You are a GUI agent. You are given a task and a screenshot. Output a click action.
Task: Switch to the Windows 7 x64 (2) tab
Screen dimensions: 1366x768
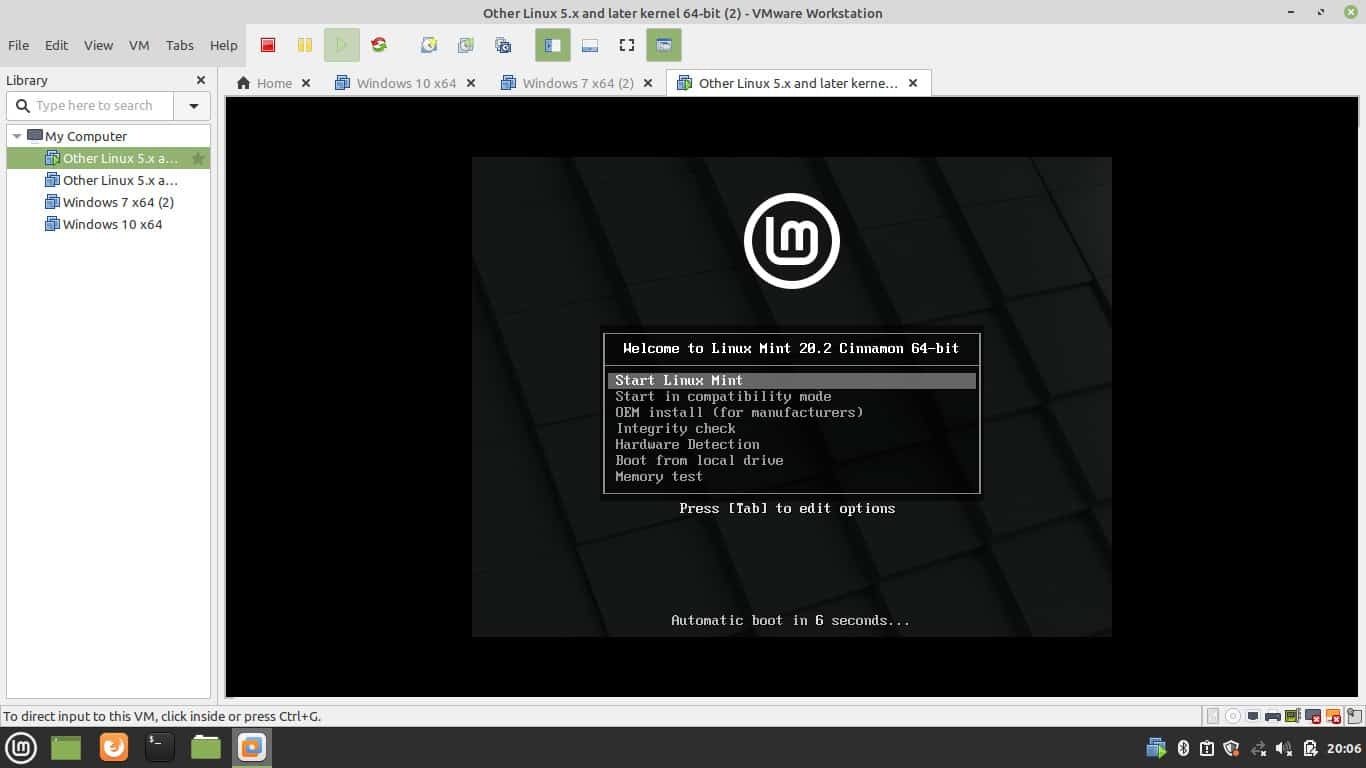tap(567, 83)
